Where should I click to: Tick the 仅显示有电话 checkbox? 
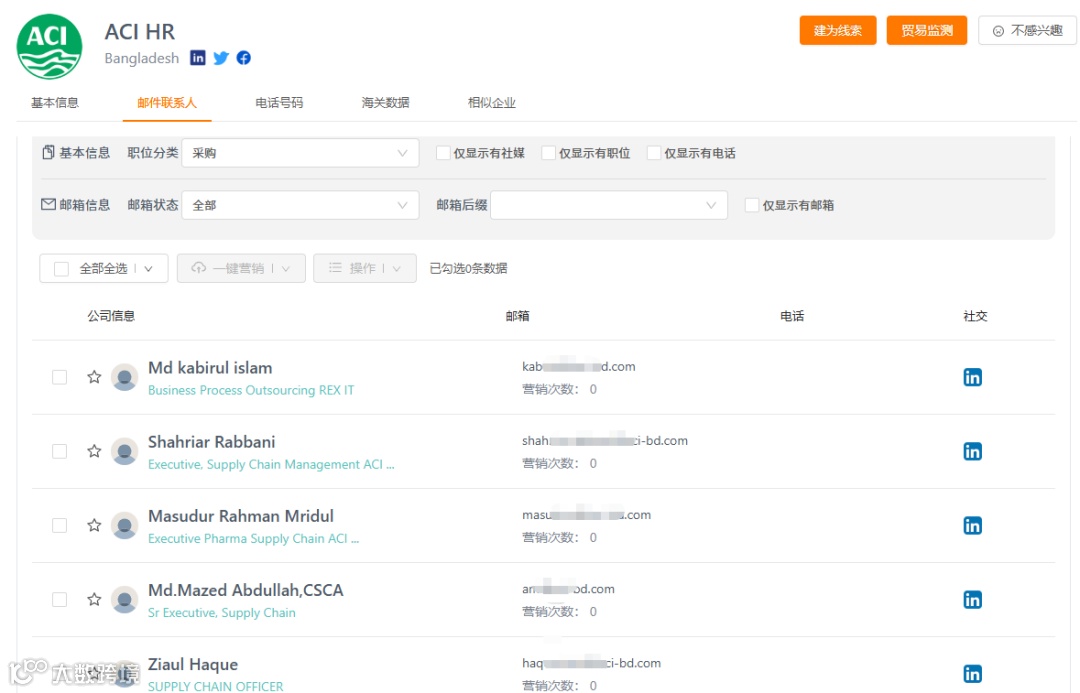(x=654, y=153)
